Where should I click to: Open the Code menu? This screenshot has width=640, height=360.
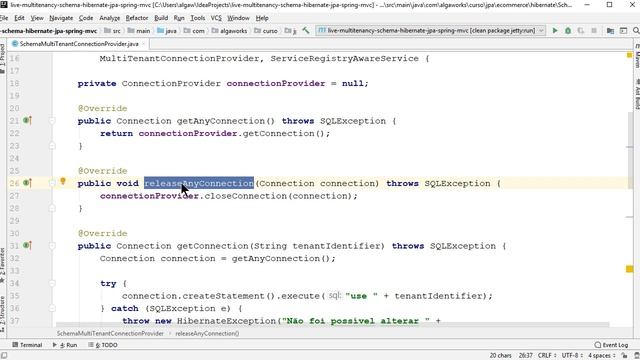click(86, 18)
